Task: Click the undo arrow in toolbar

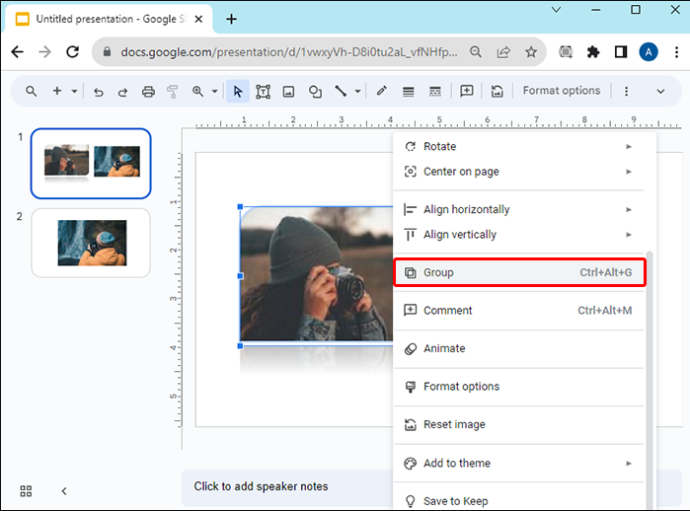Action: click(x=99, y=92)
